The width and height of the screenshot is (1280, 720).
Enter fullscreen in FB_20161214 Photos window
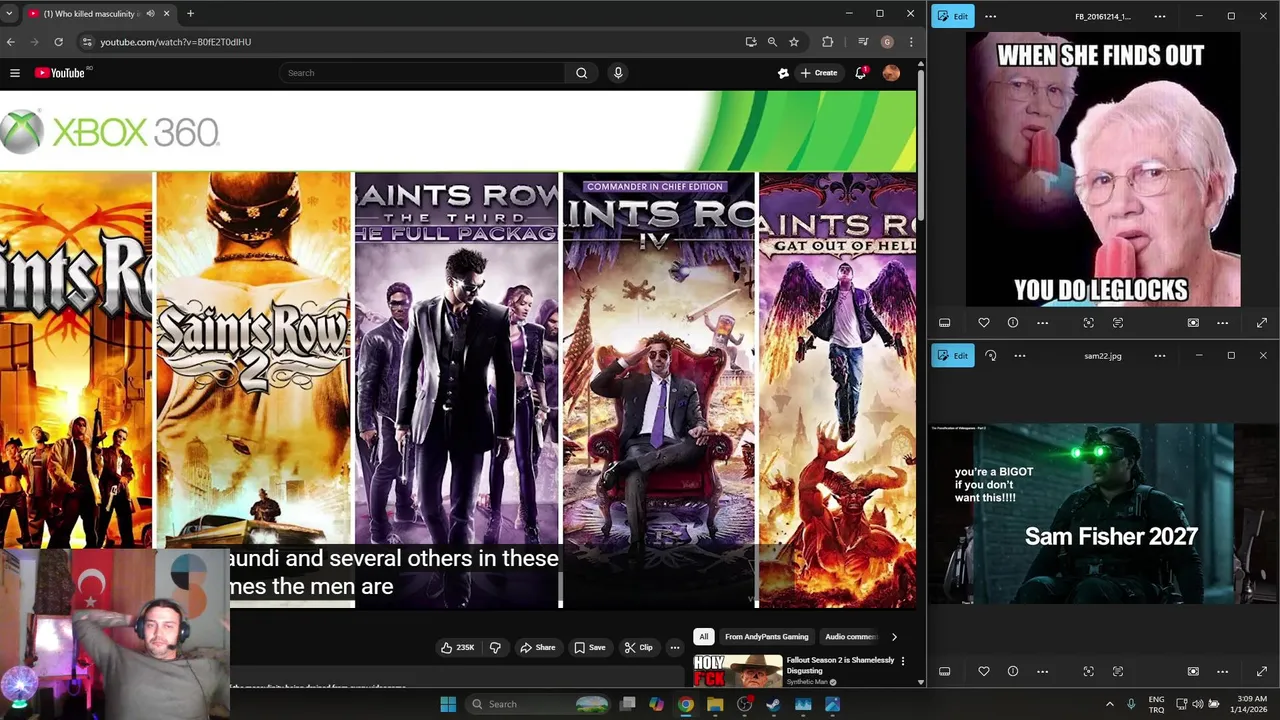(1261, 323)
